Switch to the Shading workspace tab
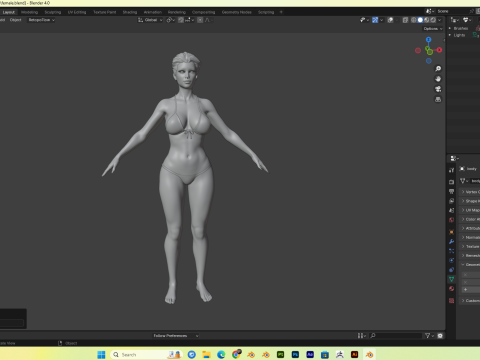This screenshot has width=480, height=360. [130, 12]
